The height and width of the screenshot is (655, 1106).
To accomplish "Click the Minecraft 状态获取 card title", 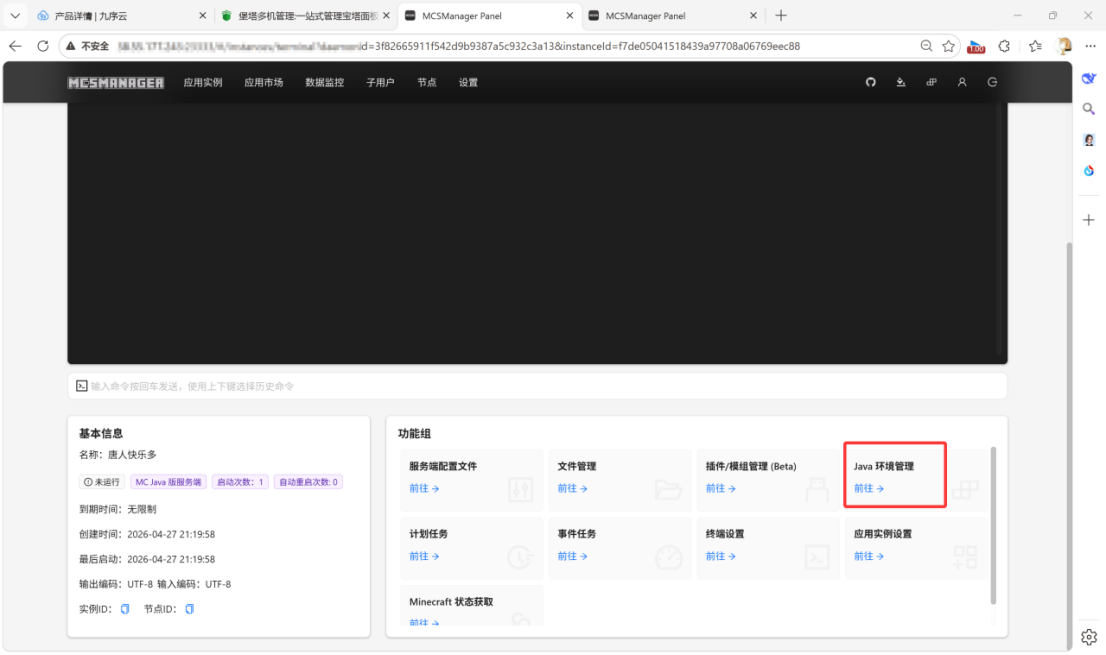I will tap(451, 601).
